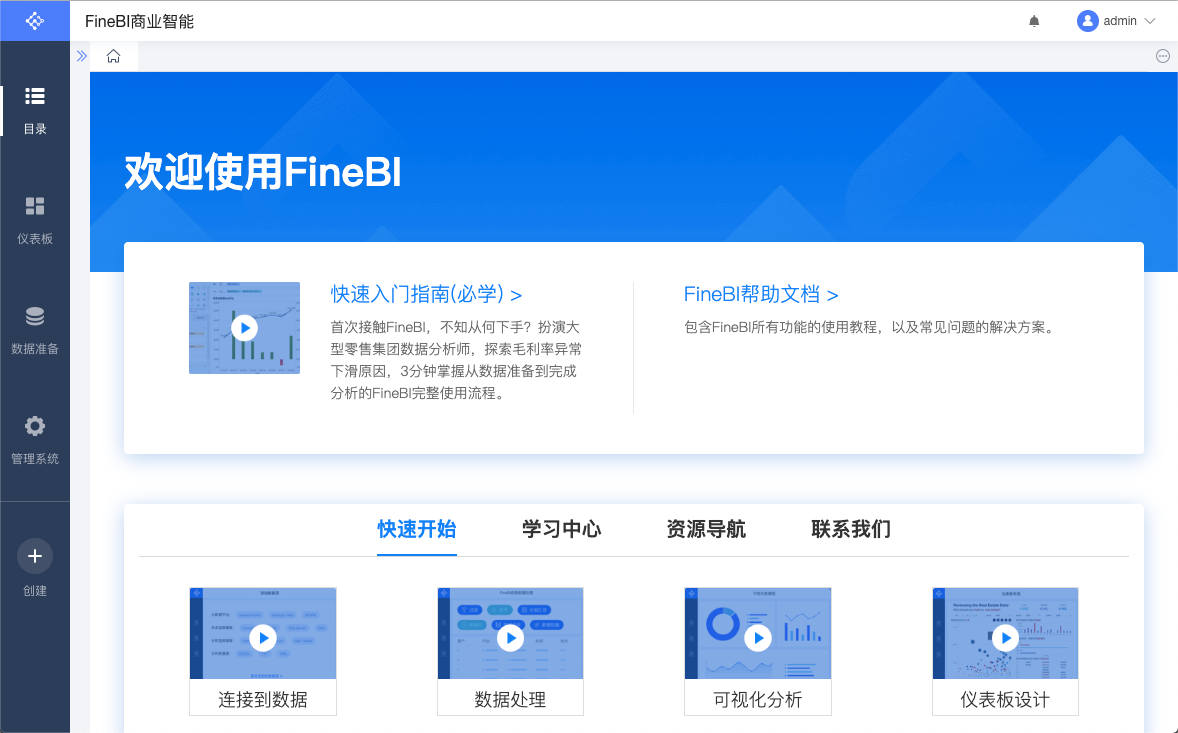The width and height of the screenshot is (1178, 733).
Task: Play the 数据处理 video
Action: (511, 638)
